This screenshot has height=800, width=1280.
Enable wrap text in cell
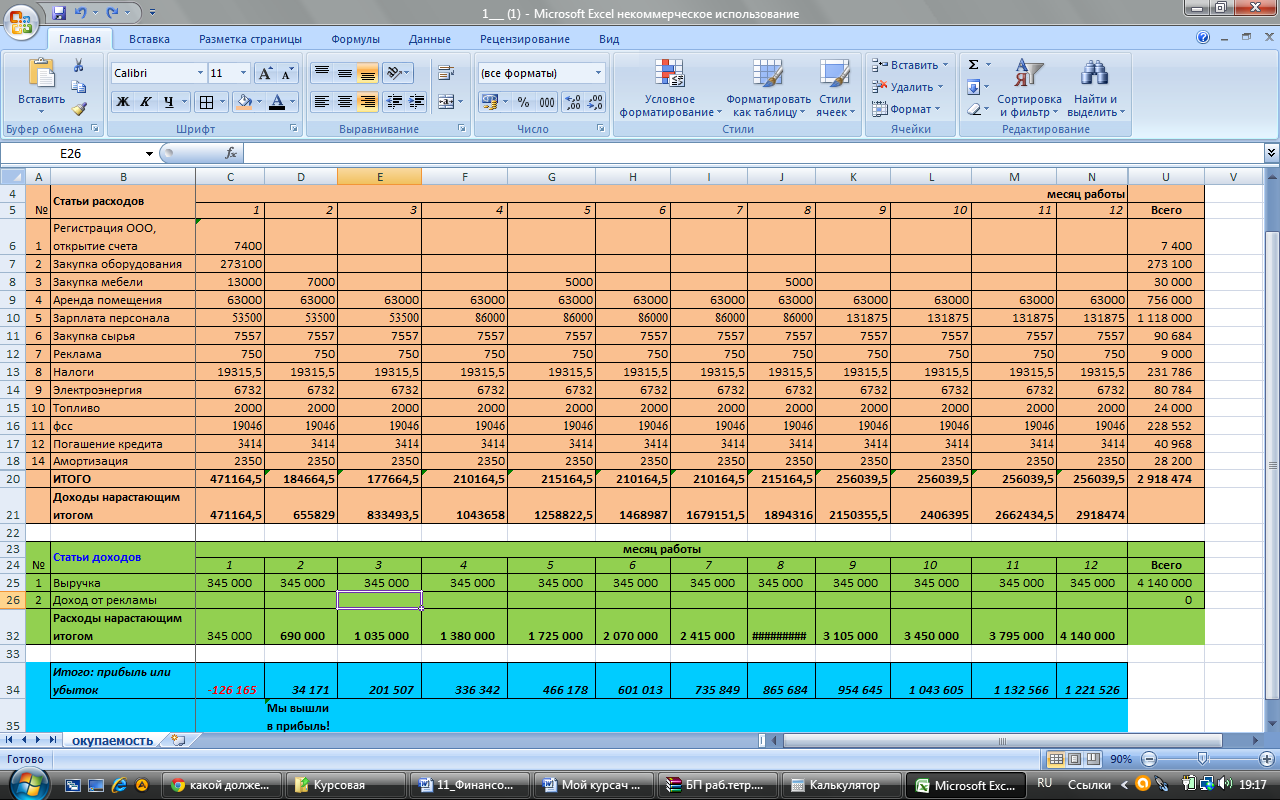(446, 73)
